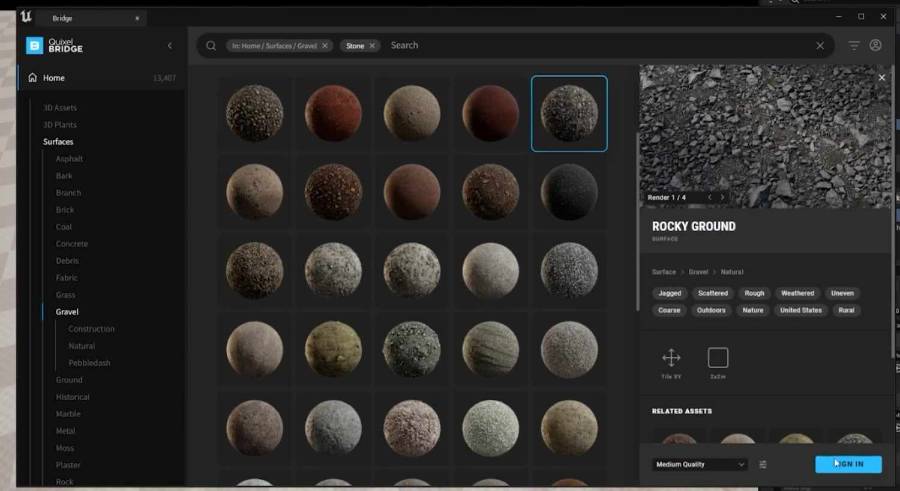Remove the Stone search filter tag
Image resolution: width=900 pixels, height=491 pixels.
click(372, 45)
